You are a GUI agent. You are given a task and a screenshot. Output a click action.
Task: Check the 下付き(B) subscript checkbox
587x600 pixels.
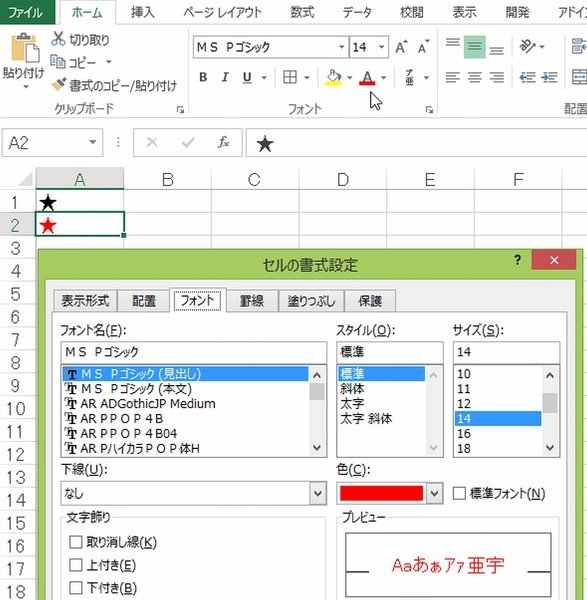pos(75,588)
